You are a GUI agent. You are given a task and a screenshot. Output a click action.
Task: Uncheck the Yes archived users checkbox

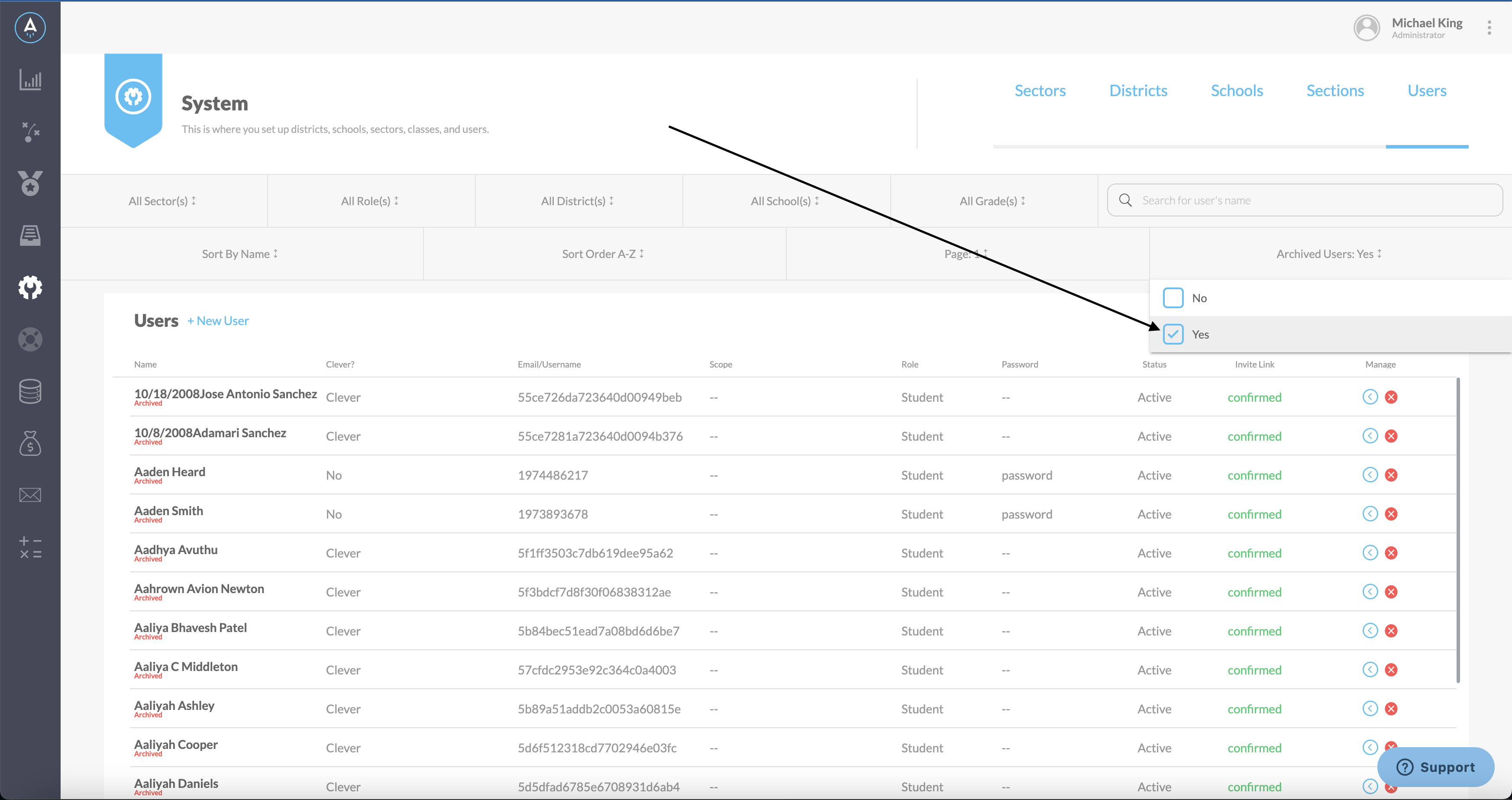(1173, 334)
